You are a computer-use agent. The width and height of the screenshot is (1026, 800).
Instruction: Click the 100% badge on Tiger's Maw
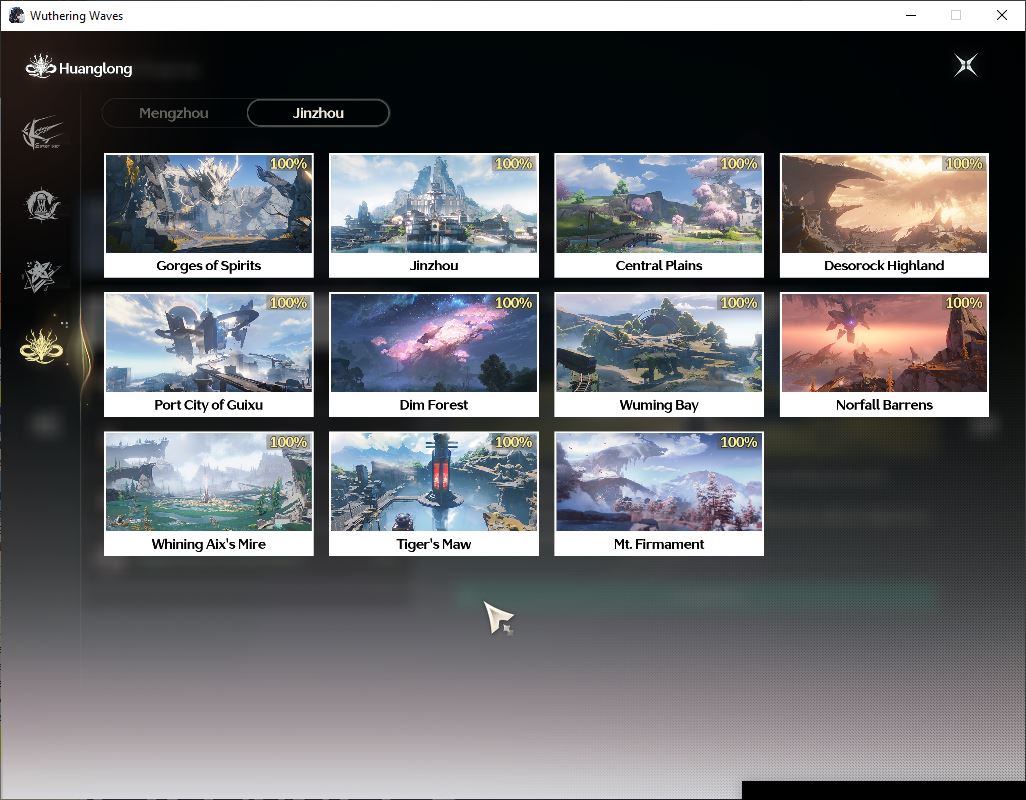point(514,442)
